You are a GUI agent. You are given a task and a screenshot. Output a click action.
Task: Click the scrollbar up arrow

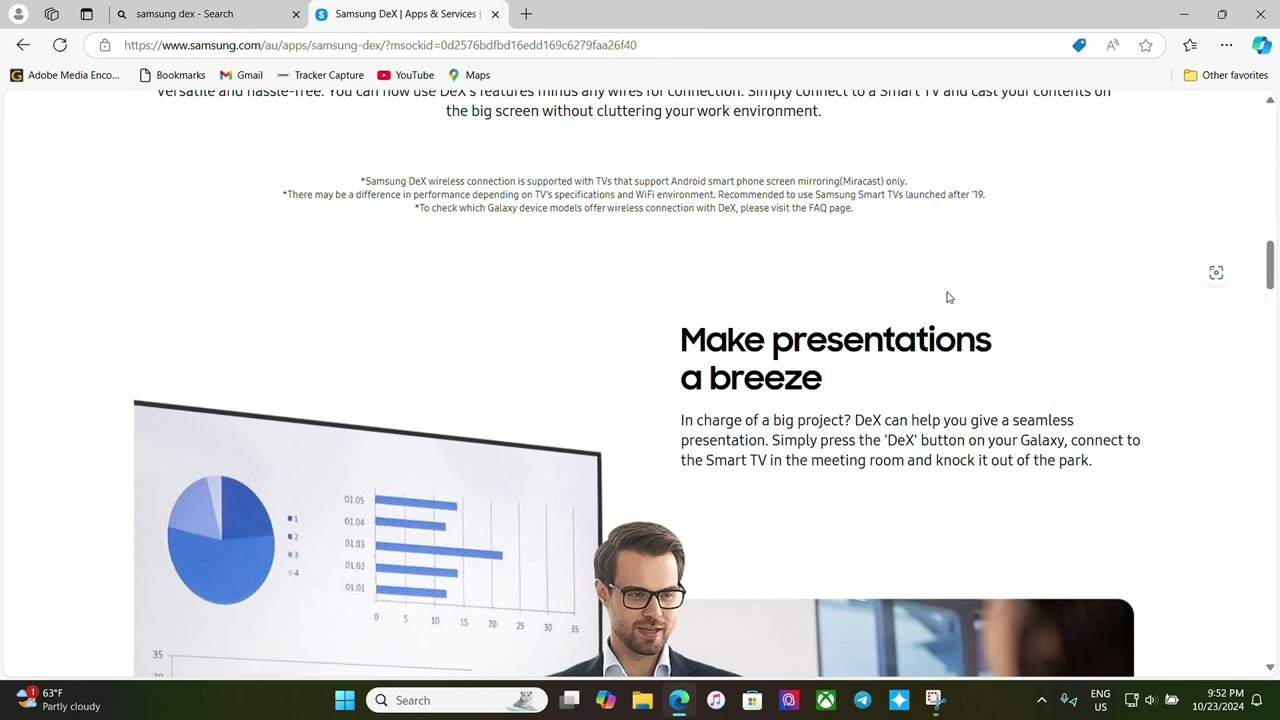point(1270,100)
